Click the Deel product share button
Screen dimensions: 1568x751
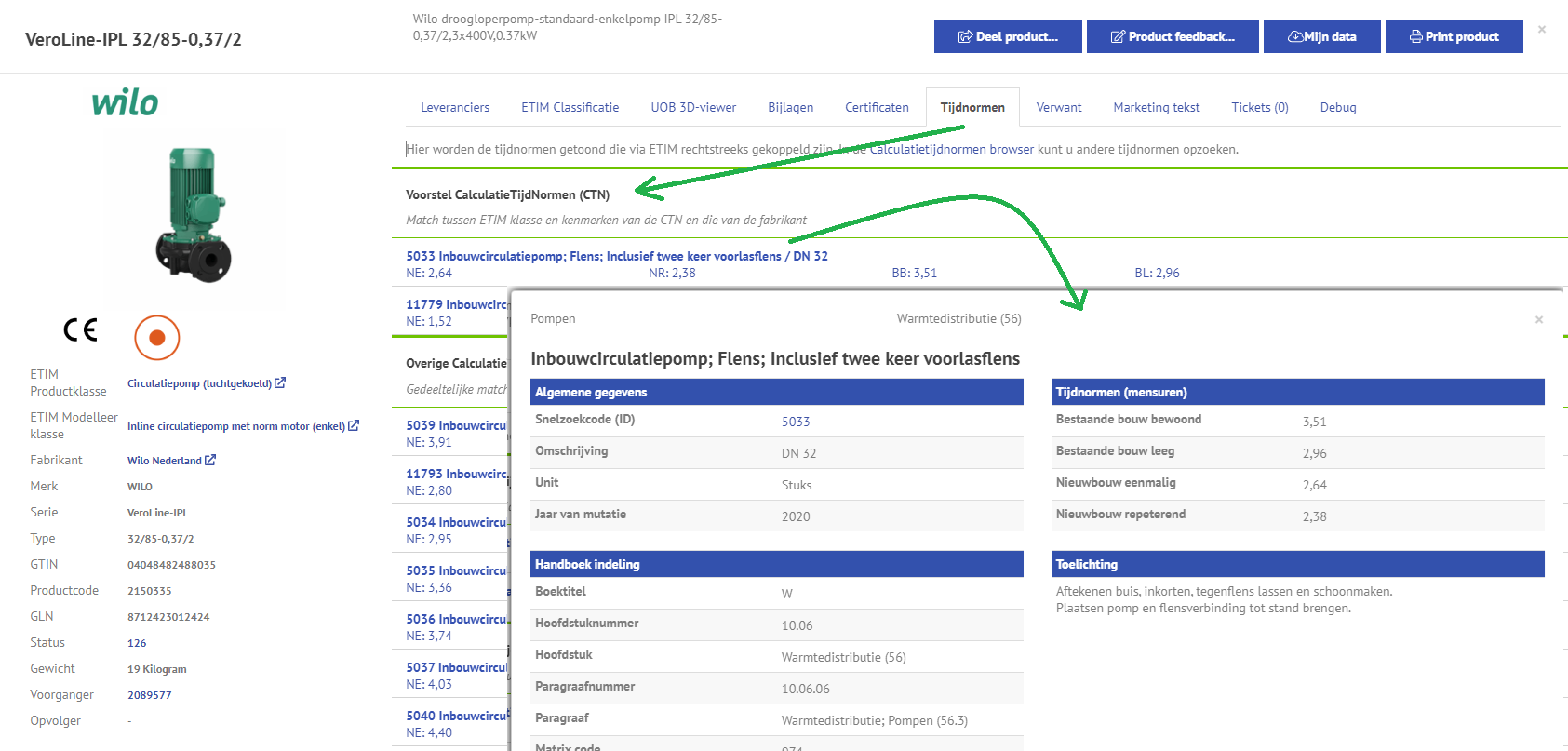(1008, 36)
